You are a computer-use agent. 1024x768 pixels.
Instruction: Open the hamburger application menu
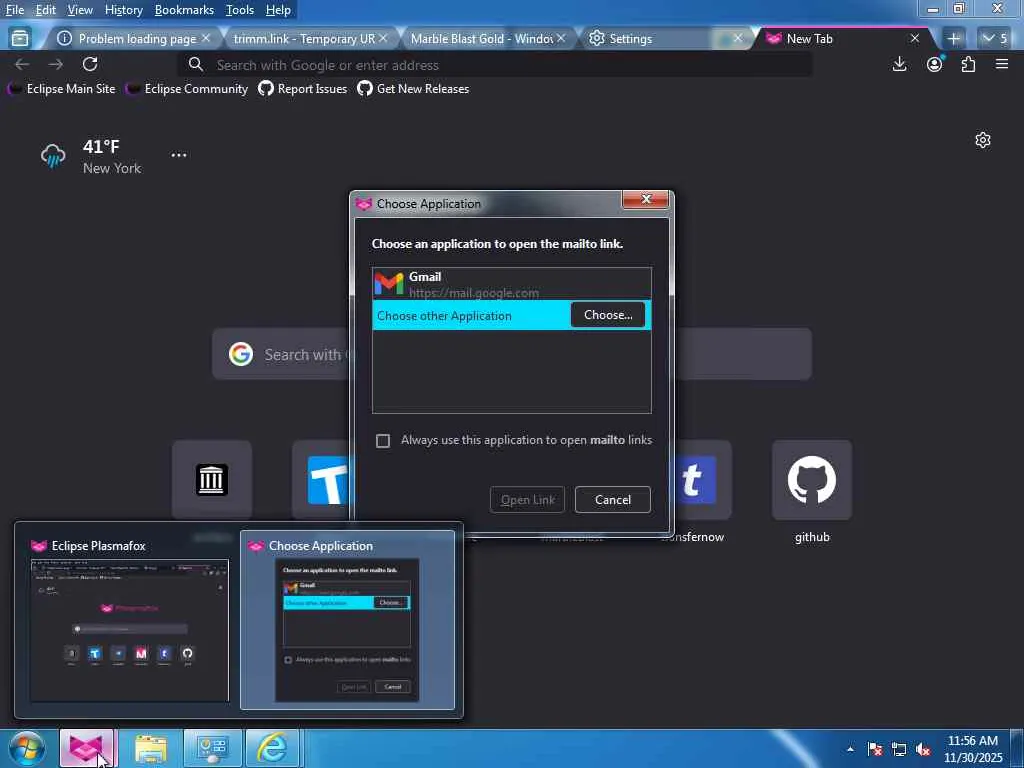point(1002,64)
